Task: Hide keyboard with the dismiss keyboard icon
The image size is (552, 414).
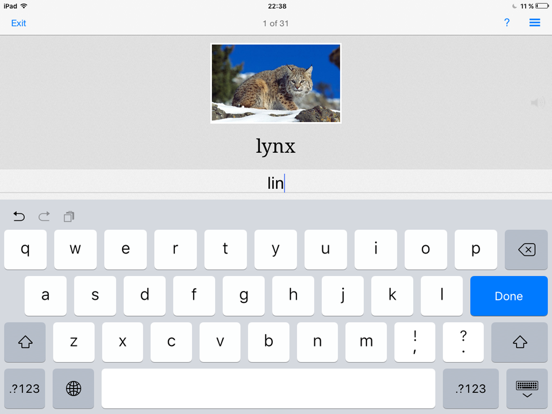Action: click(527, 389)
